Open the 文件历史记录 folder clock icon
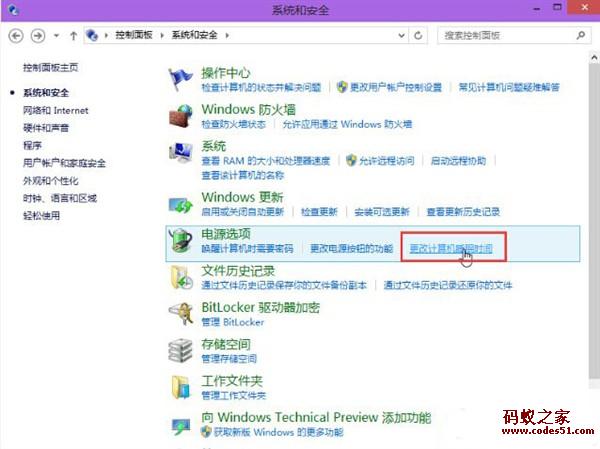 (x=181, y=277)
